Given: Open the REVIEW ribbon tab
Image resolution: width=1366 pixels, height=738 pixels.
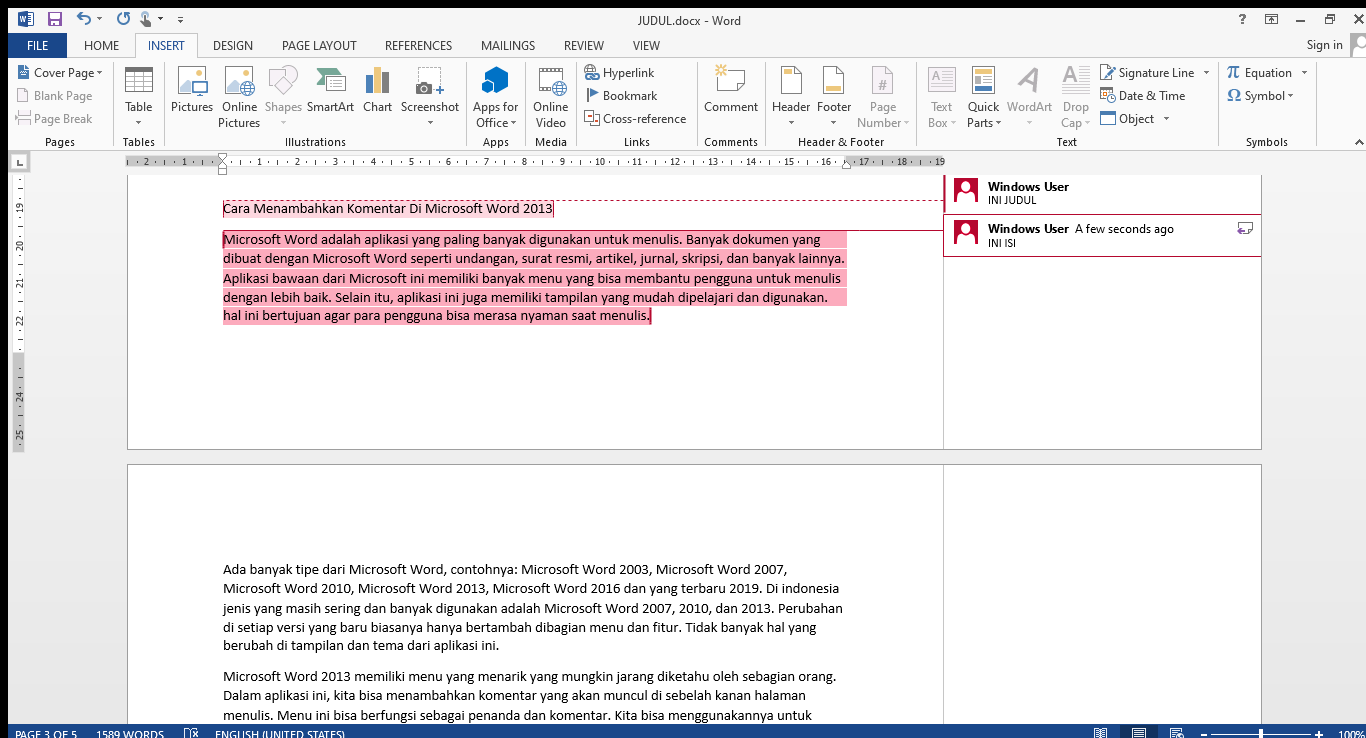Looking at the screenshot, I should pos(583,46).
